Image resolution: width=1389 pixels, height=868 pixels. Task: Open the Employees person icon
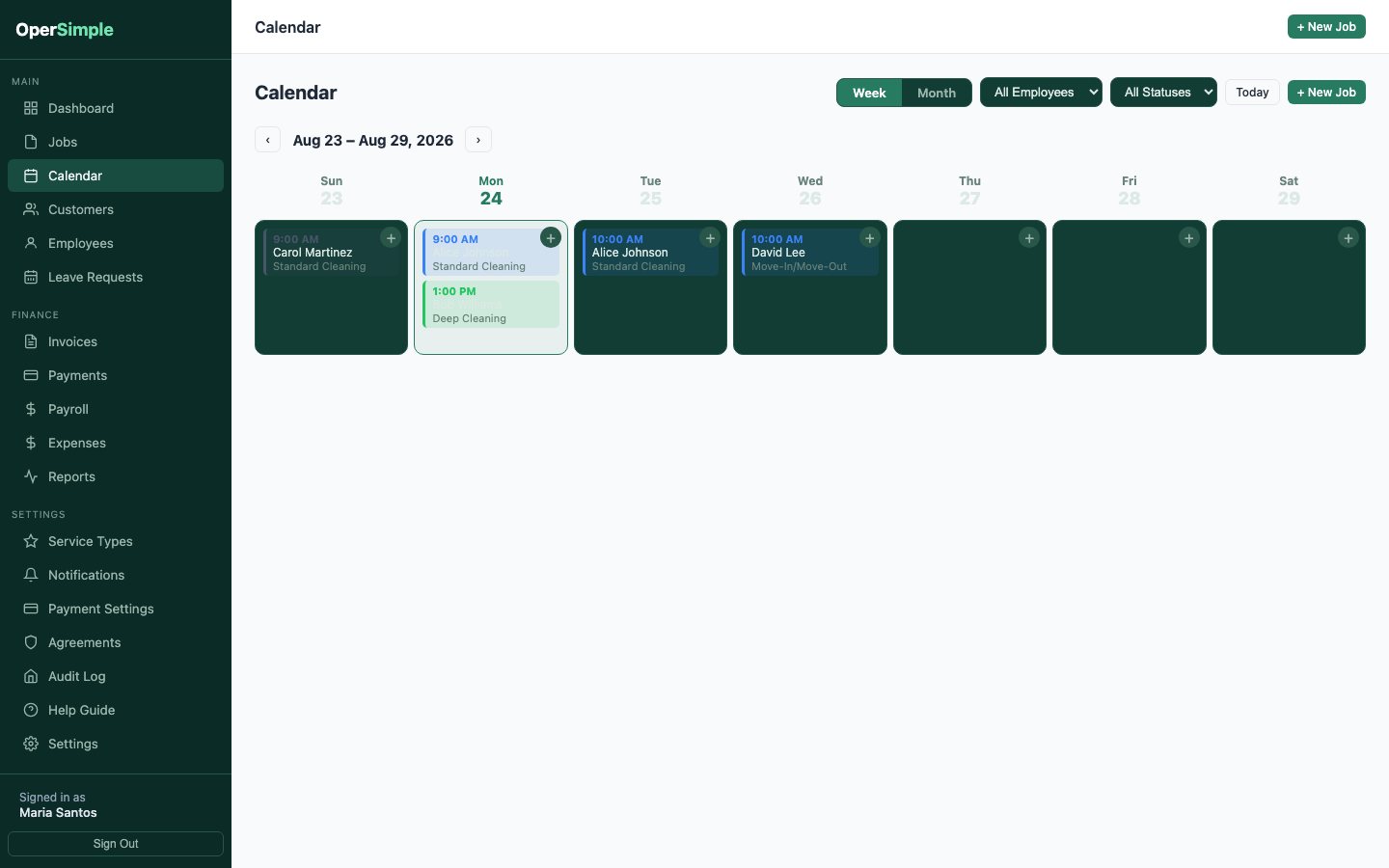pos(31,243)
